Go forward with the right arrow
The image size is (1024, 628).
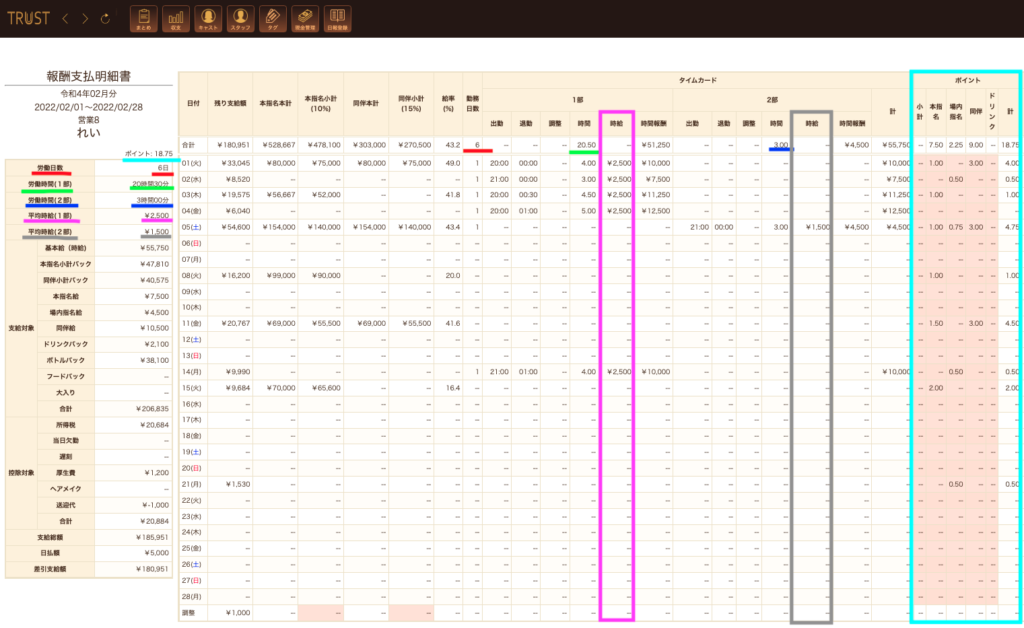85,19
